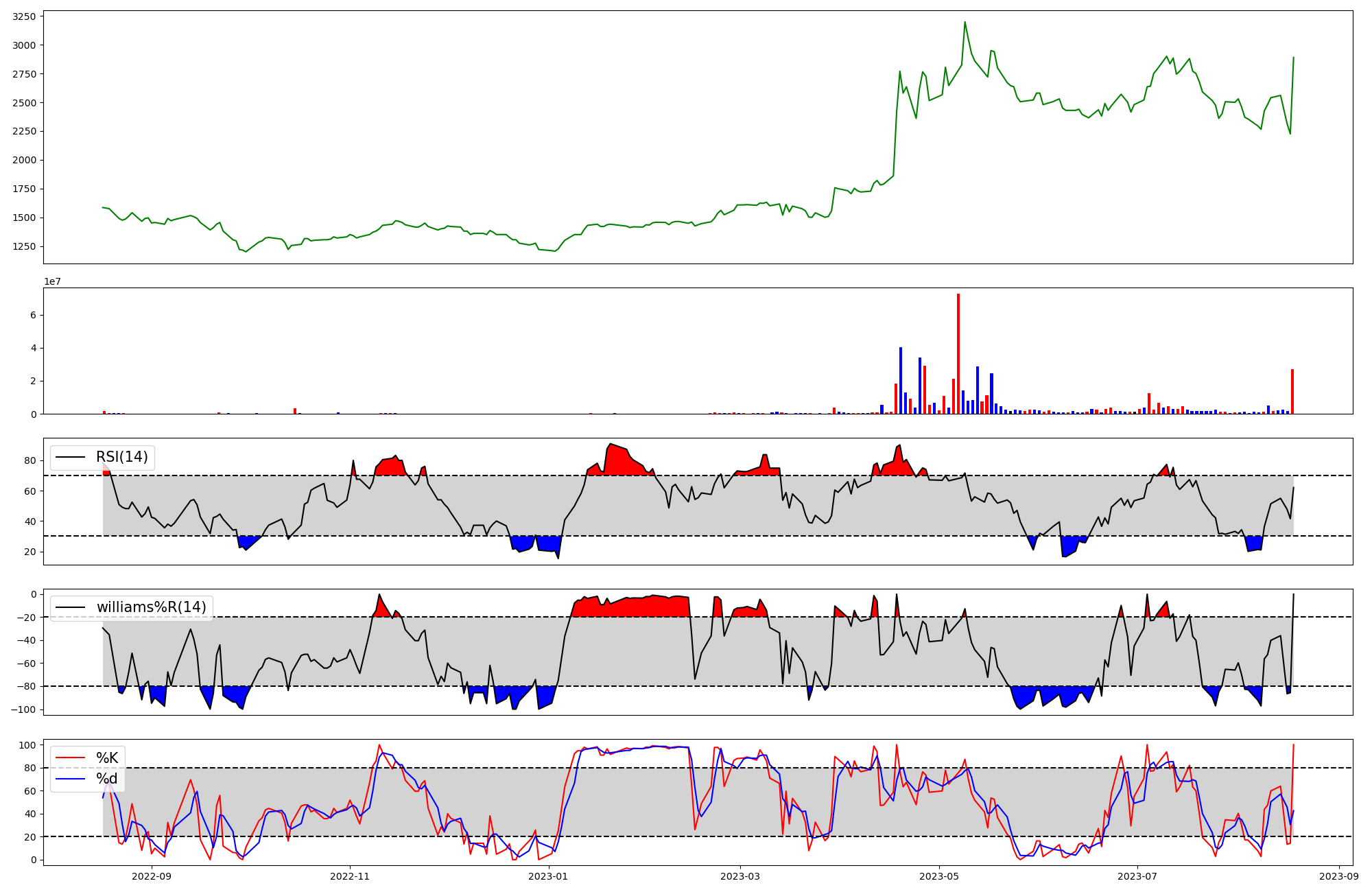This screenshot has height=892, width=1372.
Task: Click the 2022-11 date axis label
Action: pyautogui.click(x=350, y=876)
